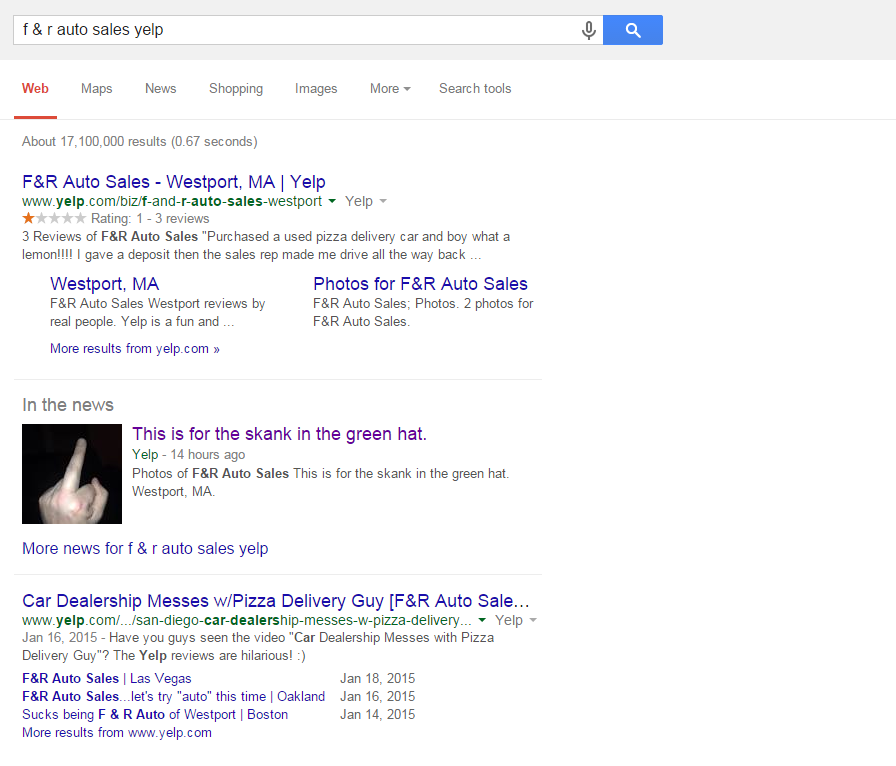The image size is (896, 766).
Task: Switch to Images results tab
Action: pos(316,89)
